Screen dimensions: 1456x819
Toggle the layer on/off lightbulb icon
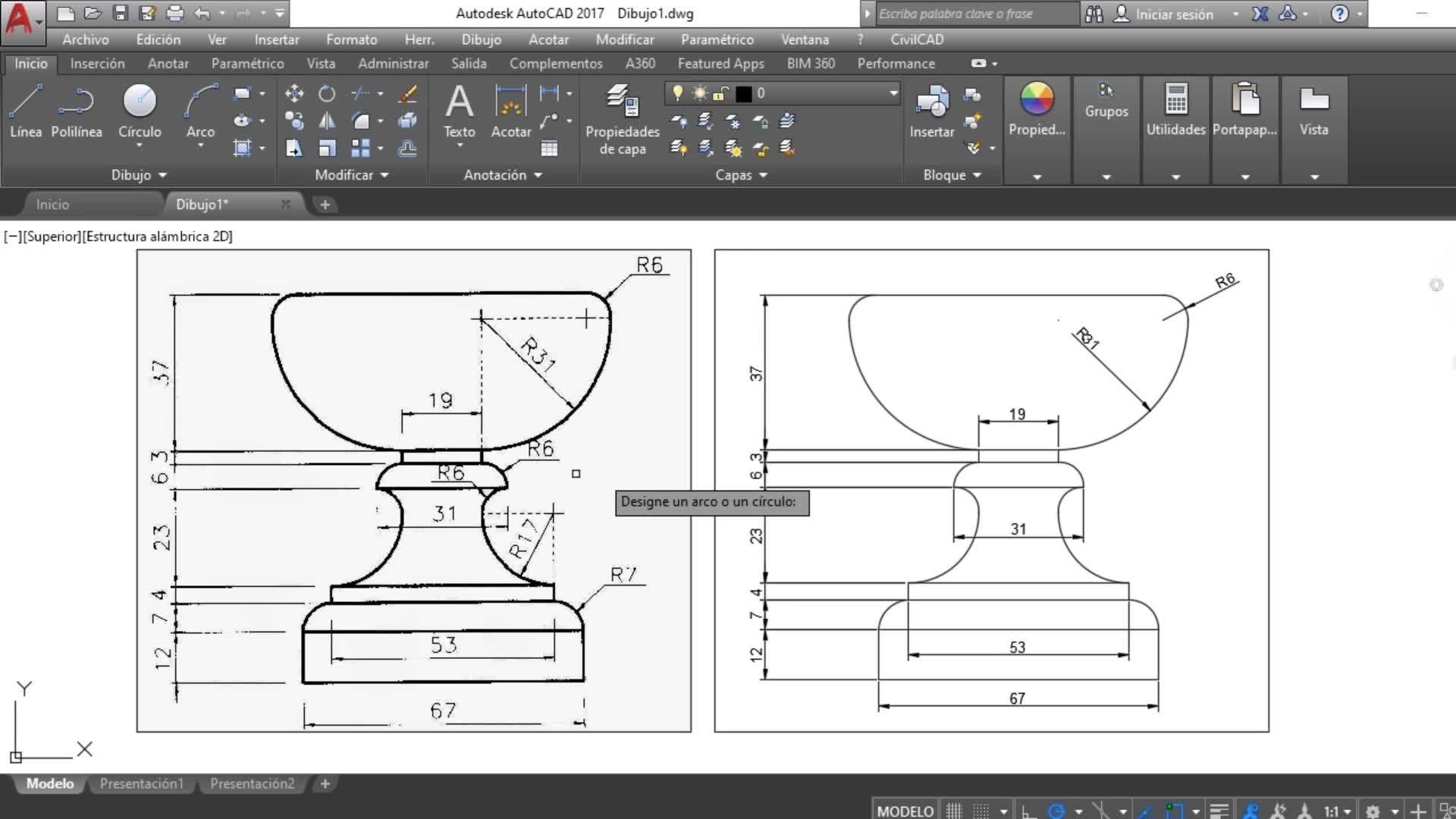(x=677, y=93)
